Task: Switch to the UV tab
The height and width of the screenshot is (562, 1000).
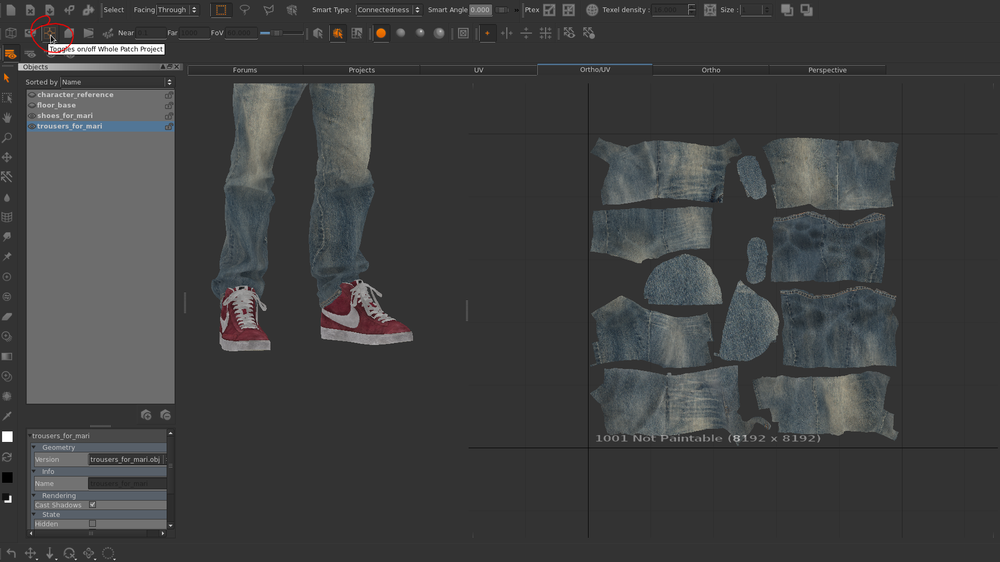Action: [478, 70]
